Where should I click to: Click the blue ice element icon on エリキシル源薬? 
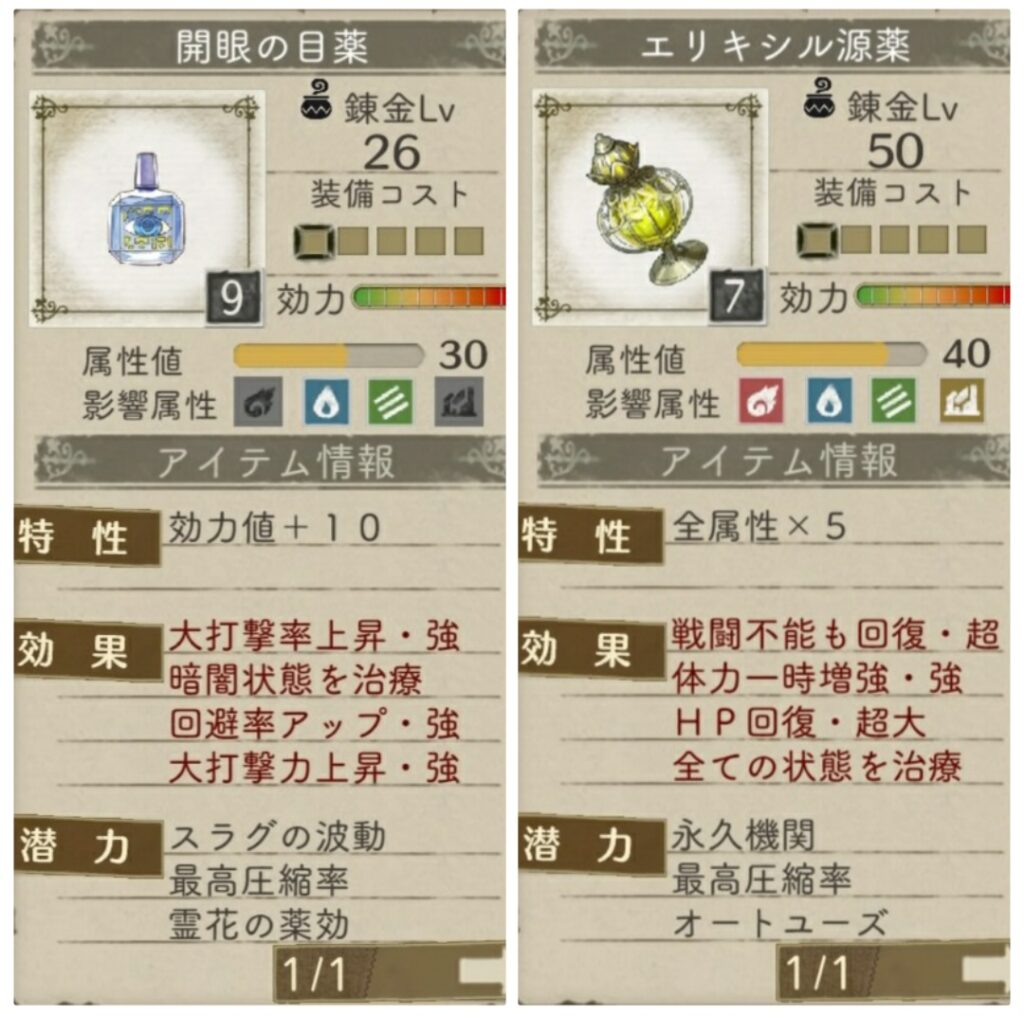[829, 400]
